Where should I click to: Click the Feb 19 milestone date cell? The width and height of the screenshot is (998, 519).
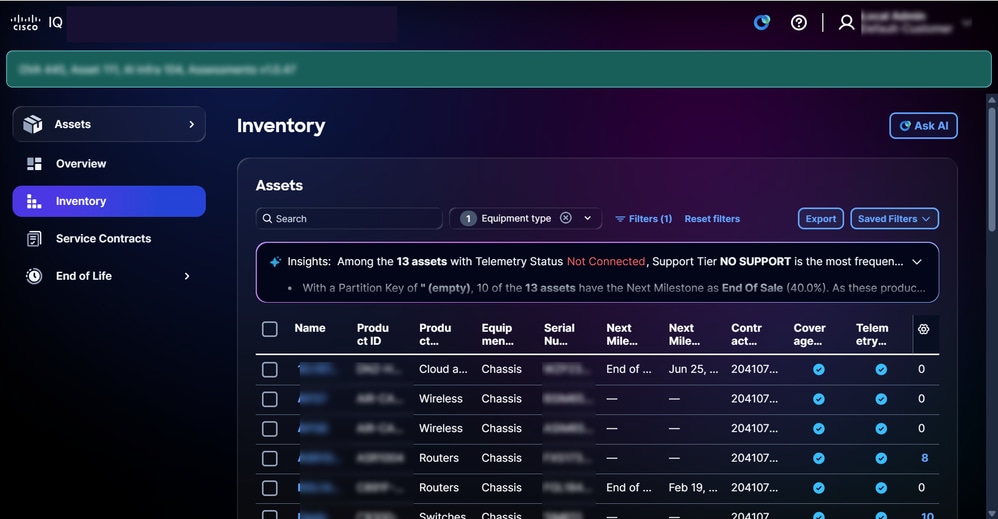692,488
